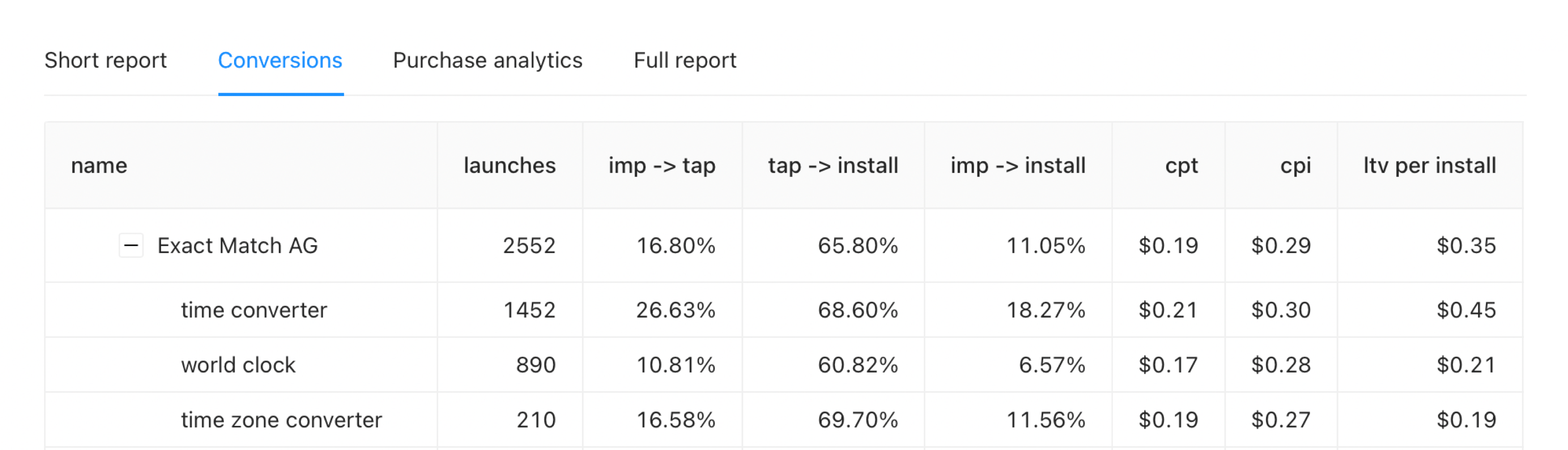The height and width of the screenshot is (450, 1568).
Task: Select the time zone converter row
Action: point(784,420)
